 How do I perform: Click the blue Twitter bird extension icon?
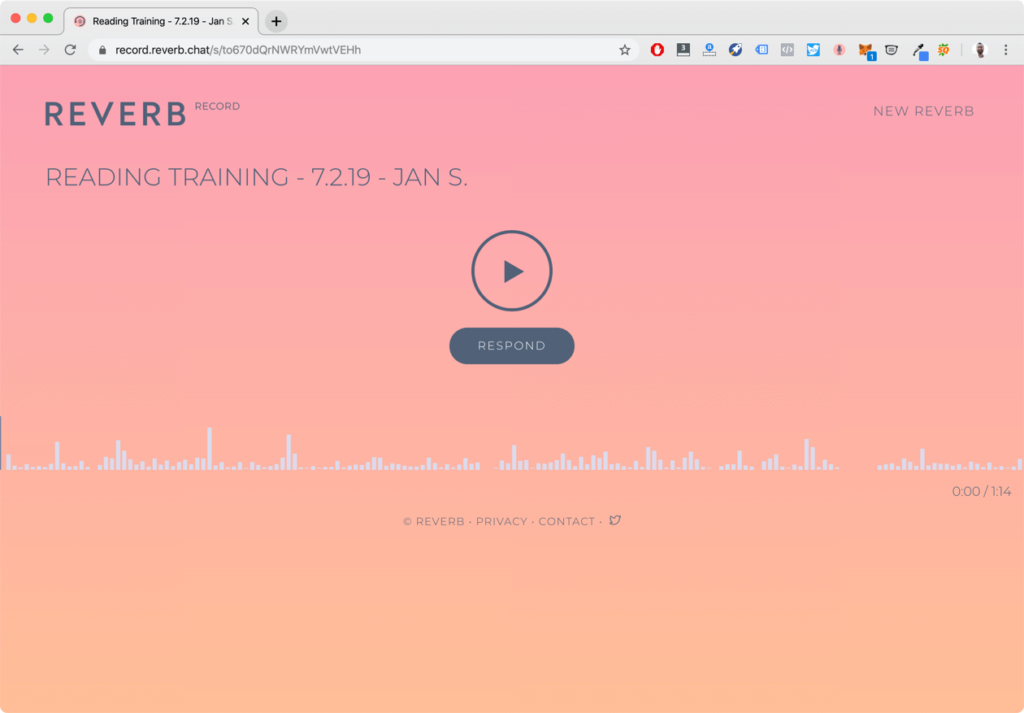tap(813, 50)
